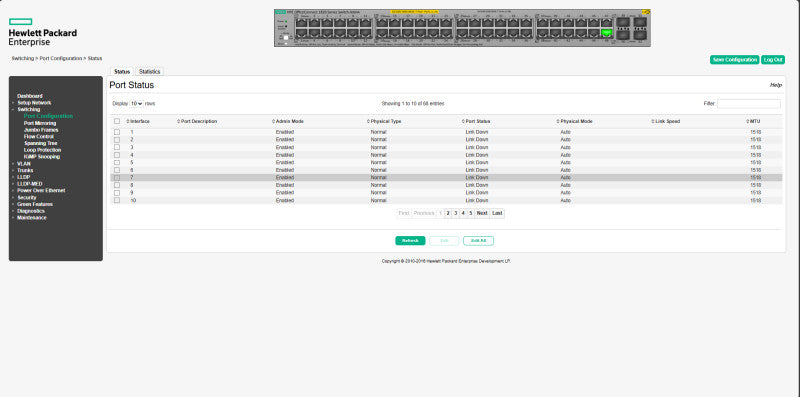Click the Edit All button
The image size is (800, 397).
tap(478, 241)
